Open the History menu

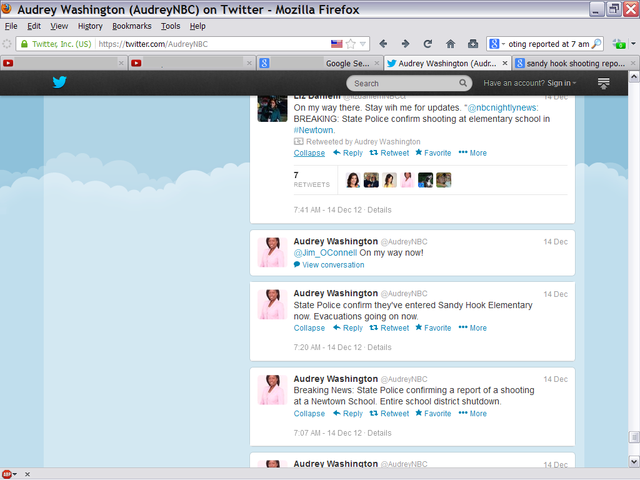click(90, 26)
